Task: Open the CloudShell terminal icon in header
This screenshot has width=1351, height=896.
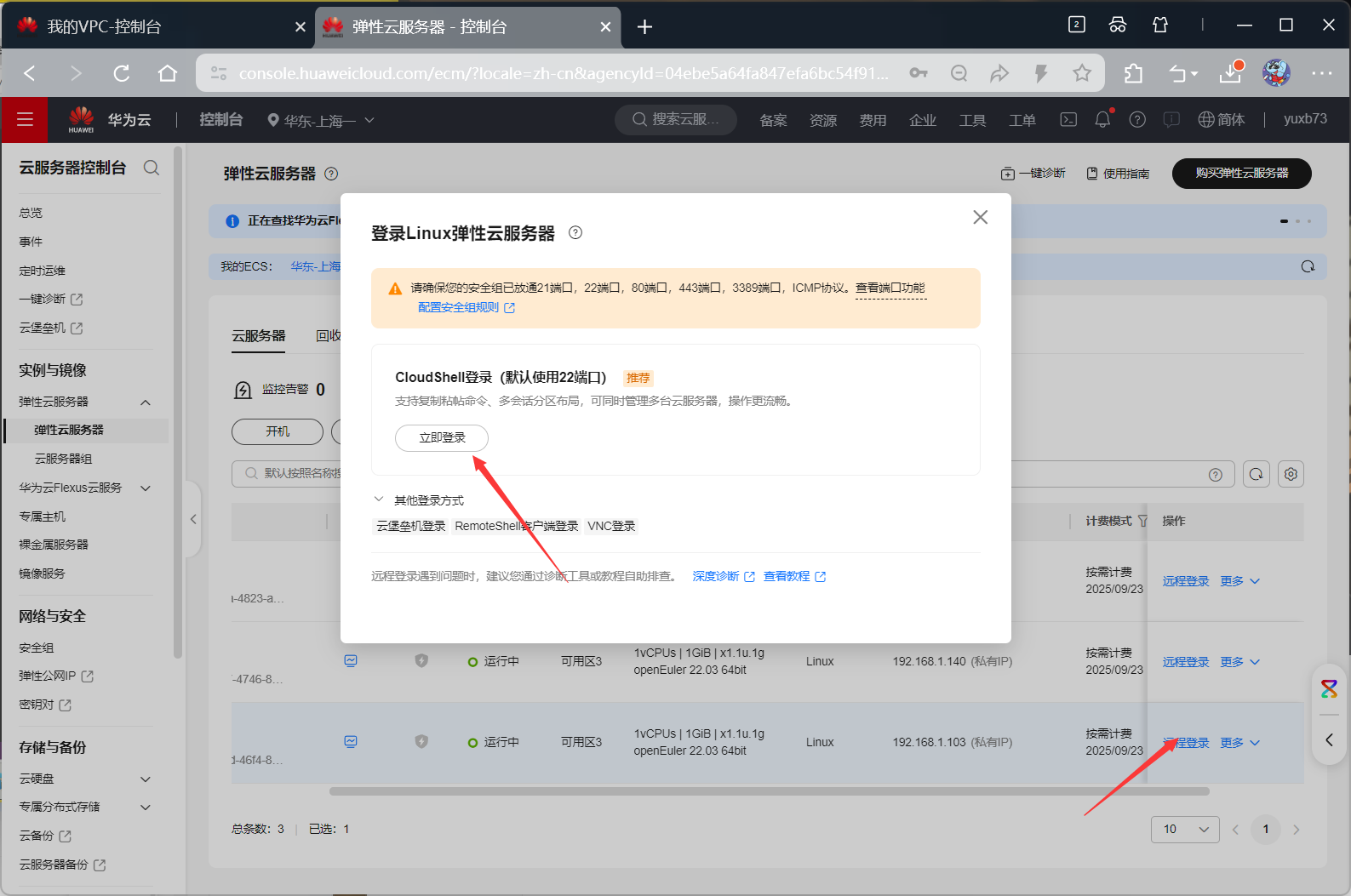Action: tap(1068, 120)
